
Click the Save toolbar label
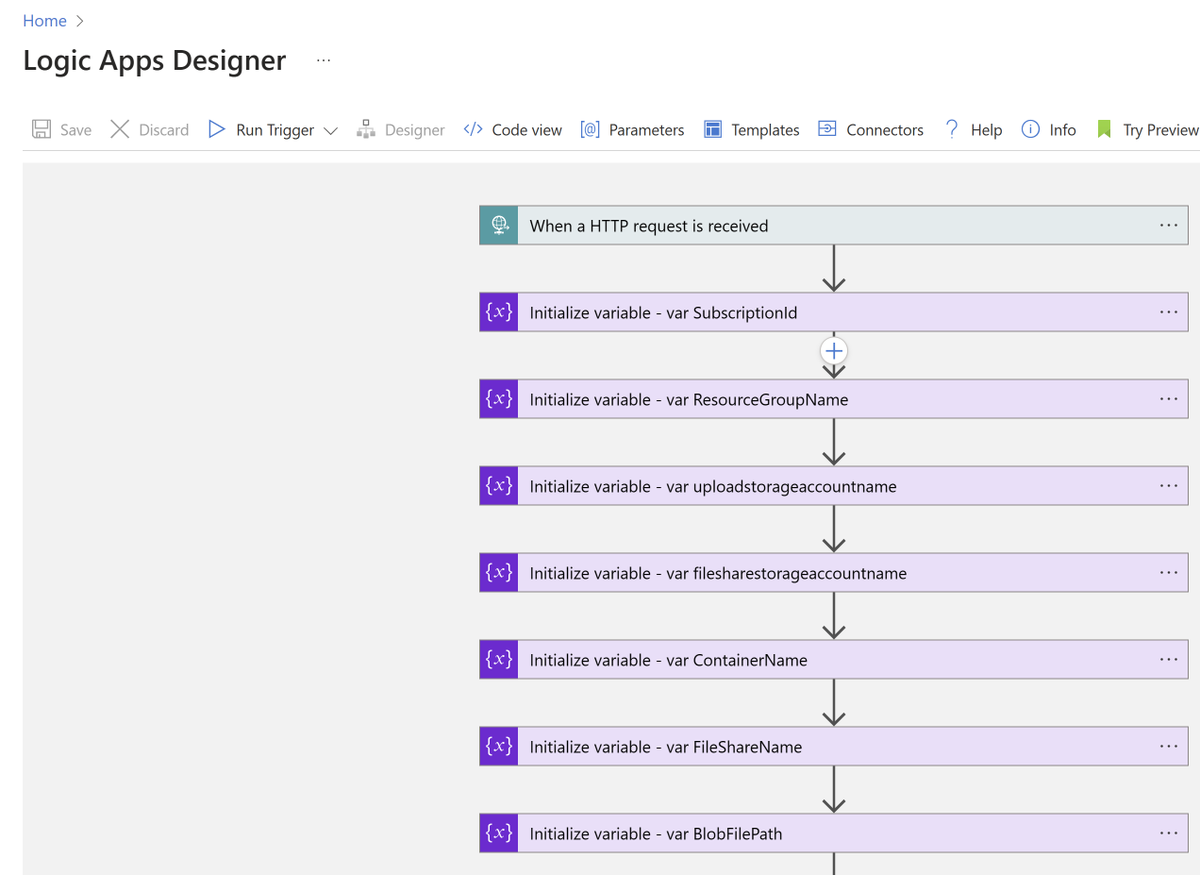click(76, 130)
